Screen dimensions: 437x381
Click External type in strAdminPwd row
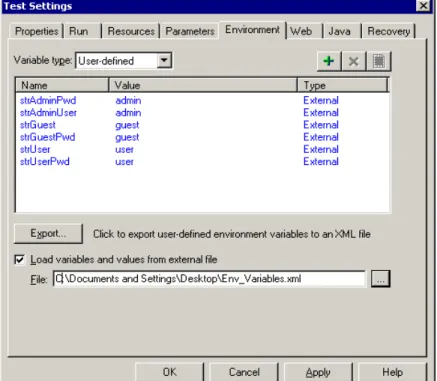(321, 100)
